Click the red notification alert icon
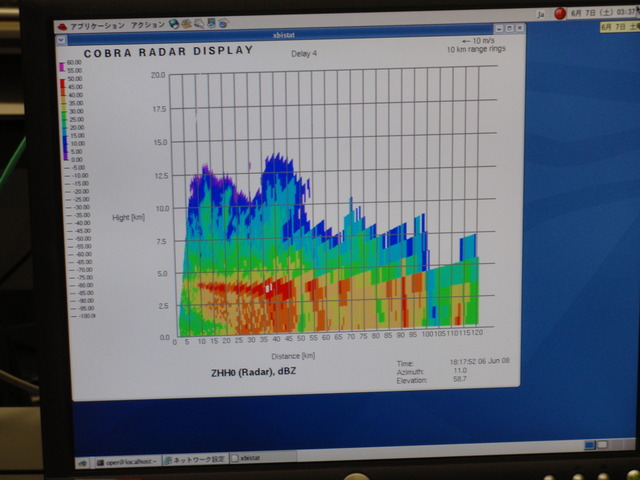The height and width of the screenshot is (480, 640). 560,13
